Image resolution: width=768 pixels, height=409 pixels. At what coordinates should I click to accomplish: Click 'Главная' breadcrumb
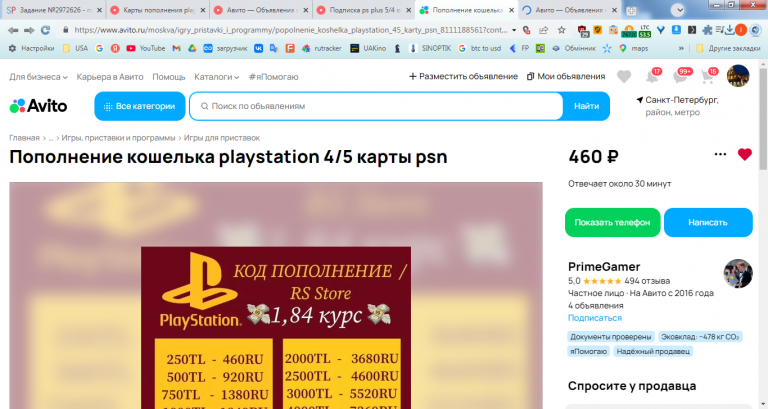click(24, 138)
